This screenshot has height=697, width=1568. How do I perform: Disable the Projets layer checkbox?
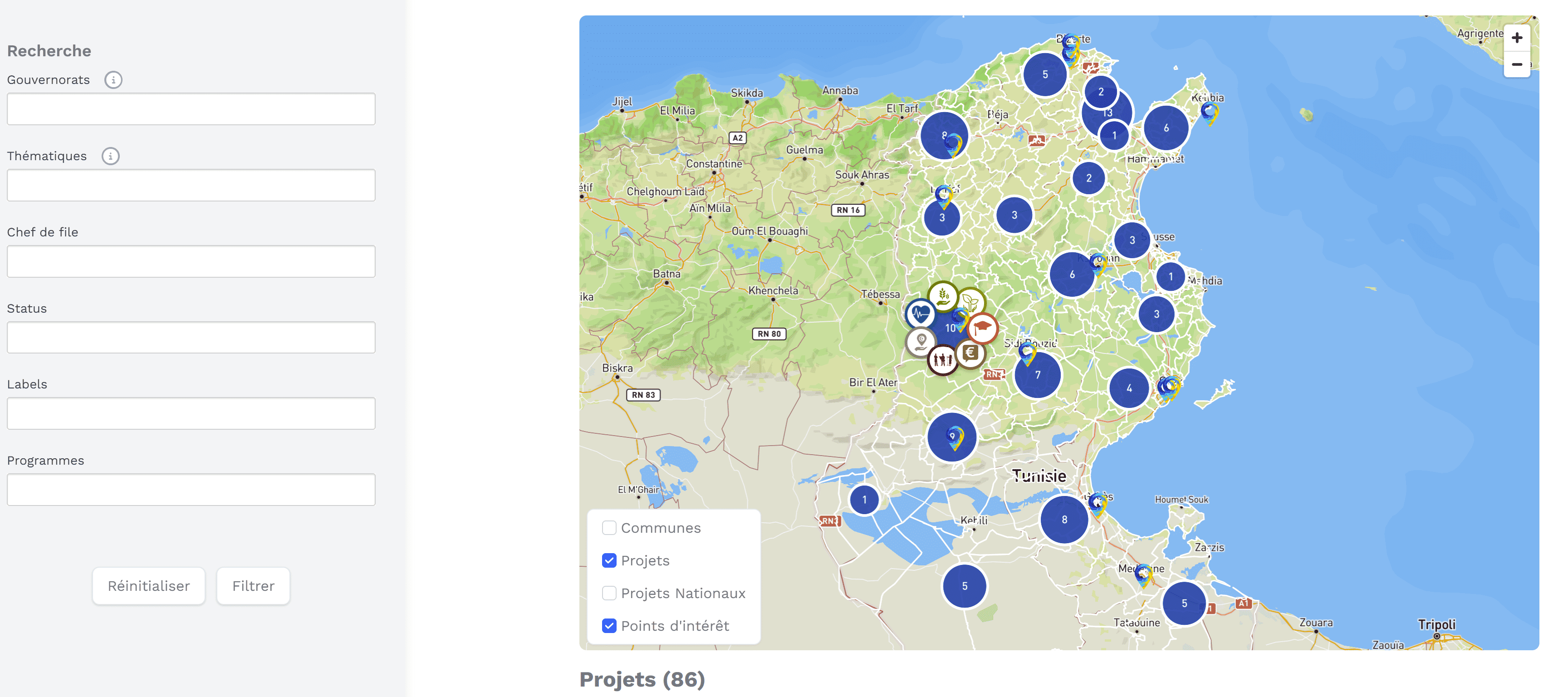click(x=609, y=560)
